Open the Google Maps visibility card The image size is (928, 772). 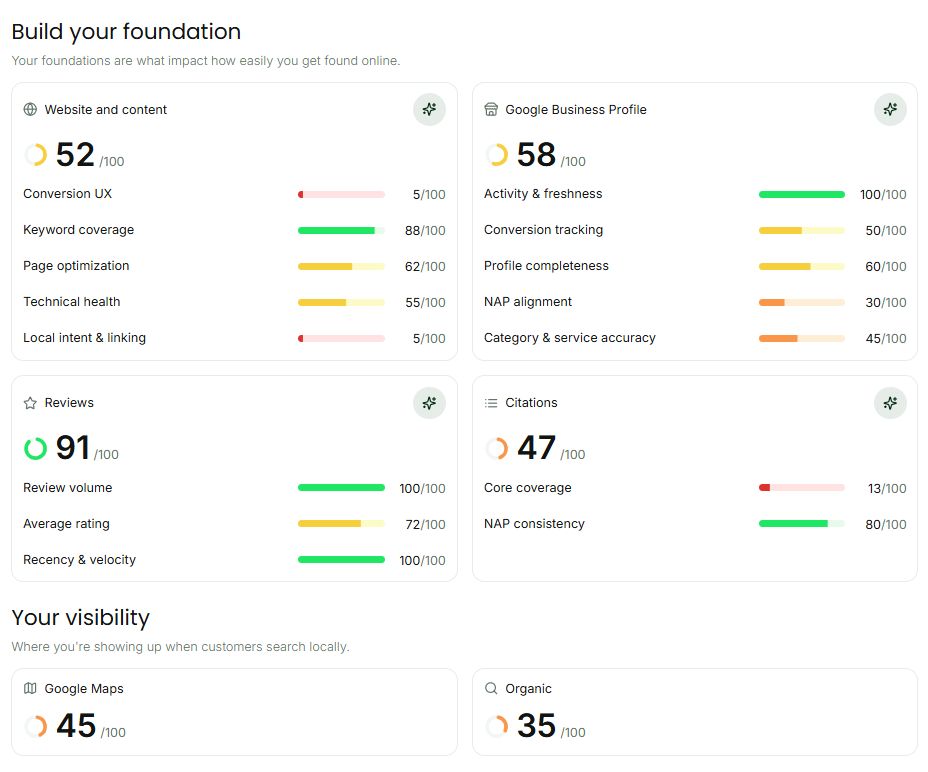point(234,712)
